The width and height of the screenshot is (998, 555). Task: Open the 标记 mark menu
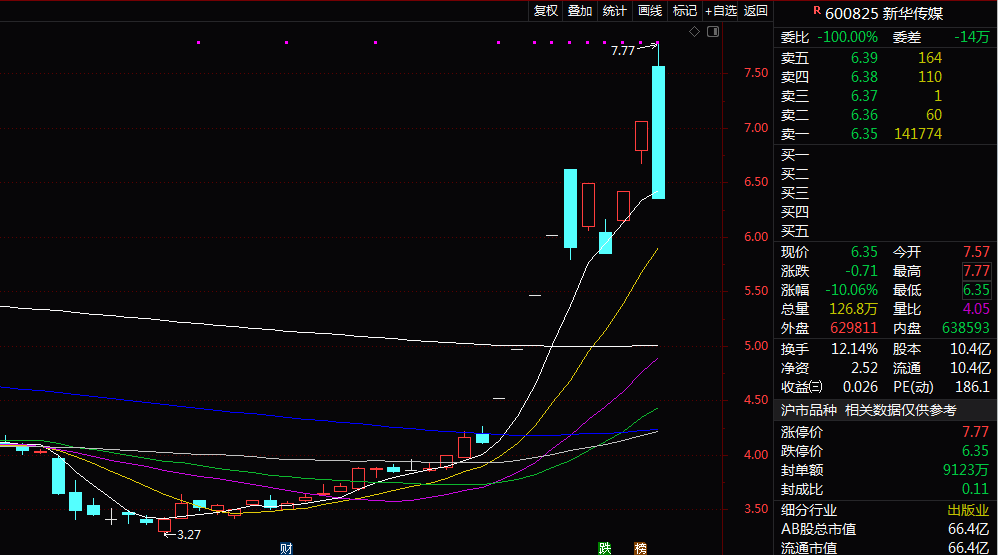(685, 11)
